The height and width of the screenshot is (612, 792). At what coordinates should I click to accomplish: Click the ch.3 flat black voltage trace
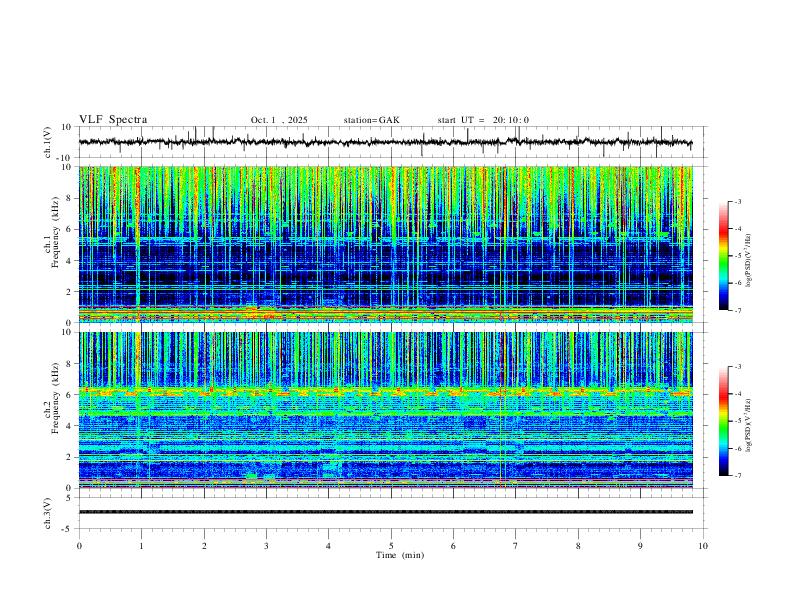(x=385, y=512)
